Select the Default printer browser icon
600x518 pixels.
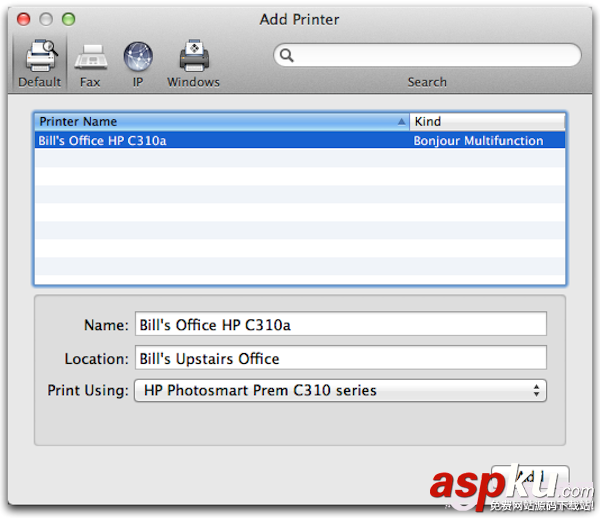tap(40, 63)
